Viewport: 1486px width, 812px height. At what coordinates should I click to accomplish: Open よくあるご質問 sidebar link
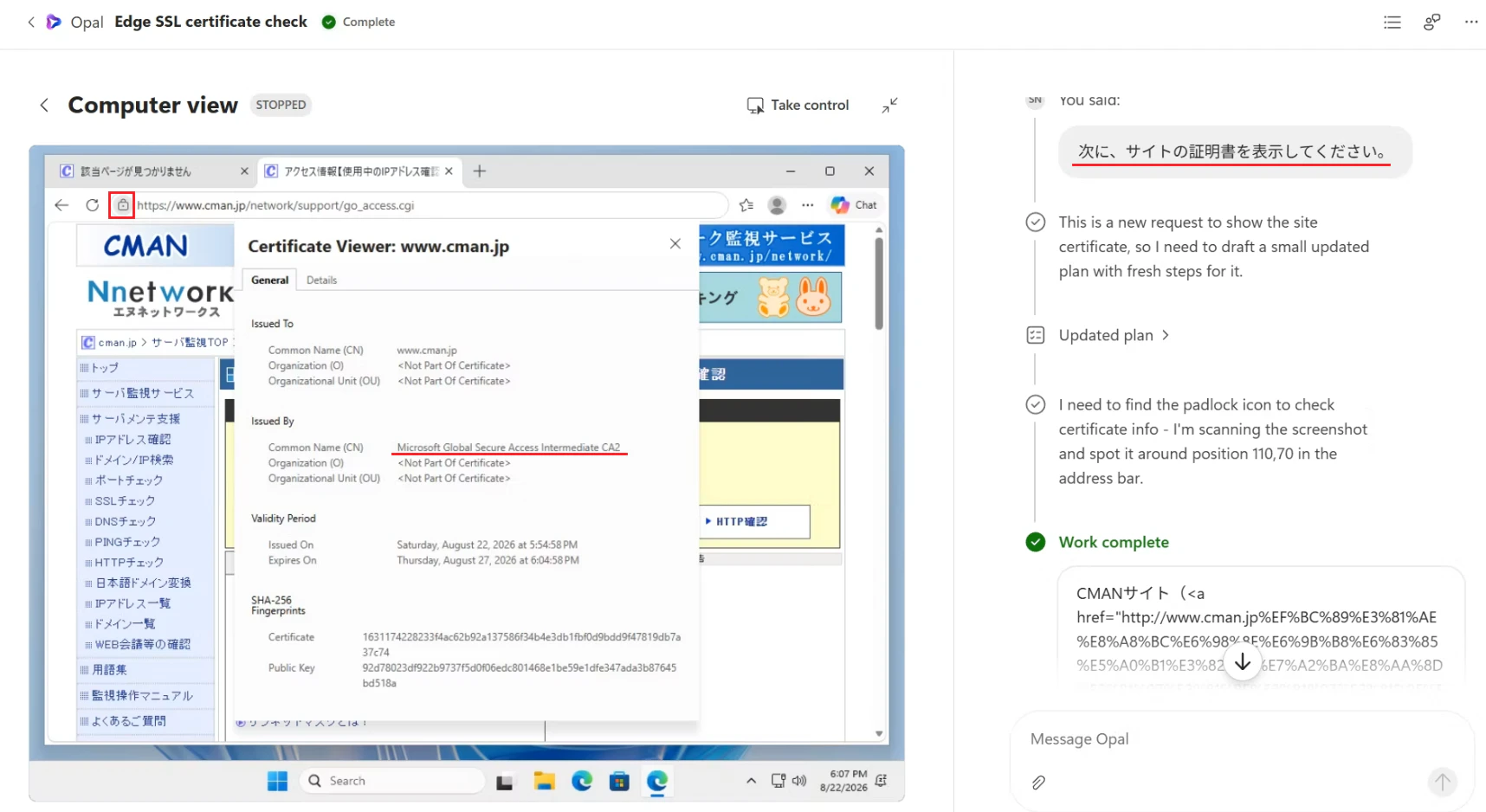click(x=128, y=721)
